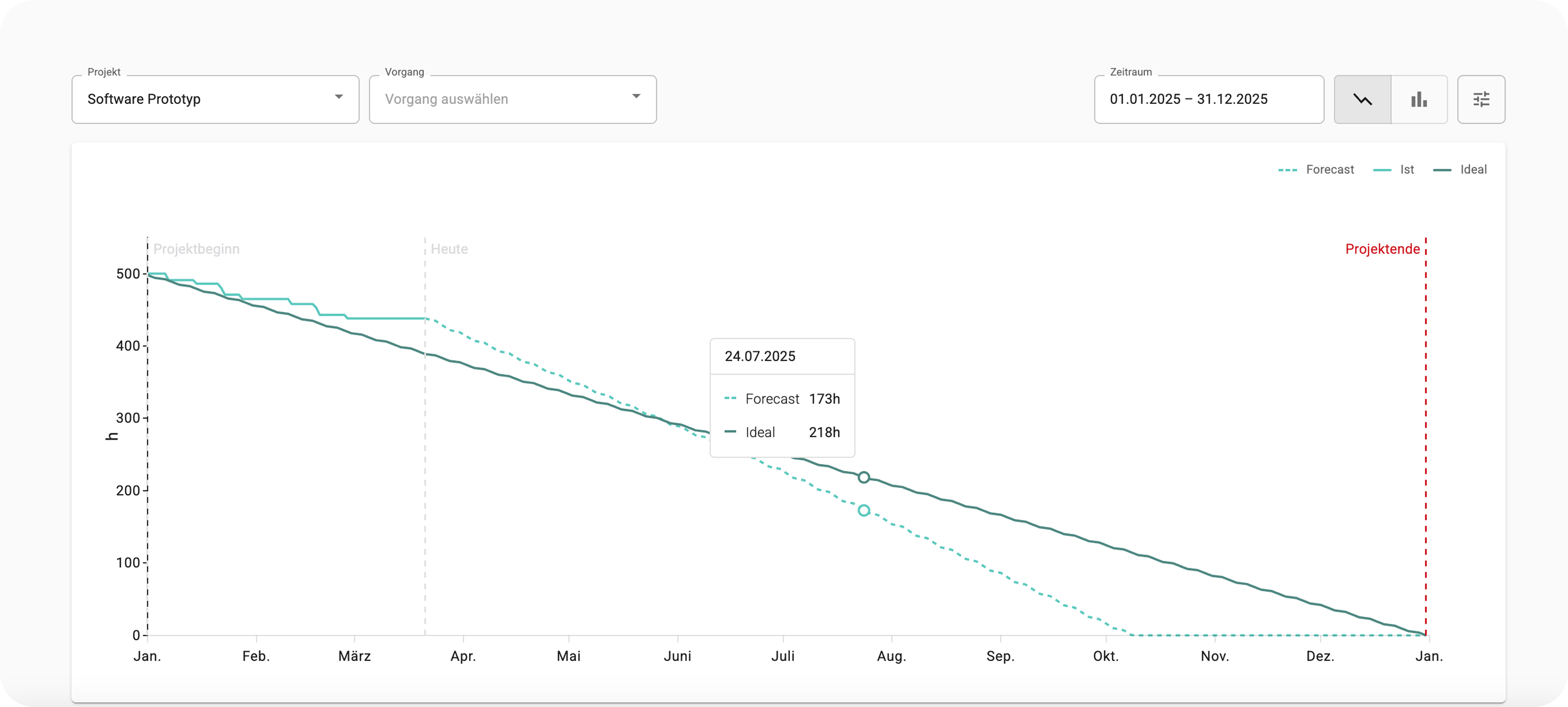Switch to line chart view
Image resolution: width=1568 pixels, height=707 pixels.
(x=1362, y=99)
